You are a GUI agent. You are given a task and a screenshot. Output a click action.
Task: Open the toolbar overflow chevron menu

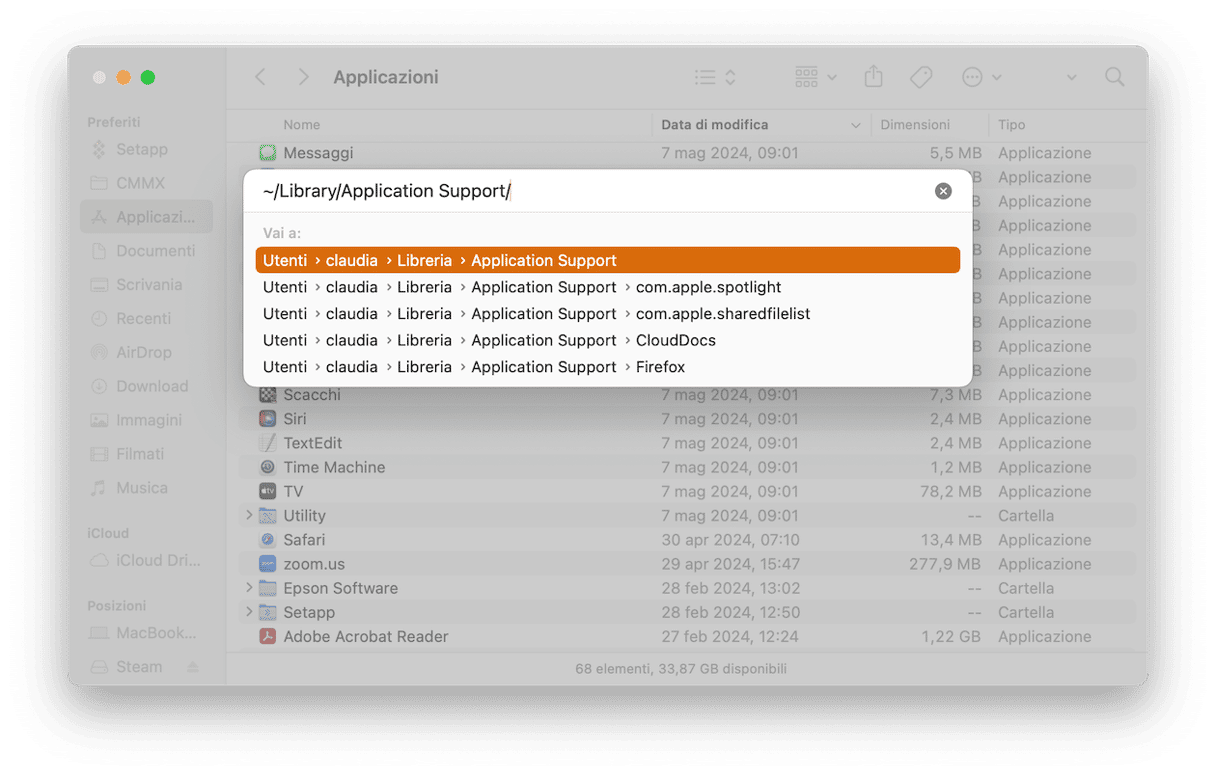click(1071, 77)
